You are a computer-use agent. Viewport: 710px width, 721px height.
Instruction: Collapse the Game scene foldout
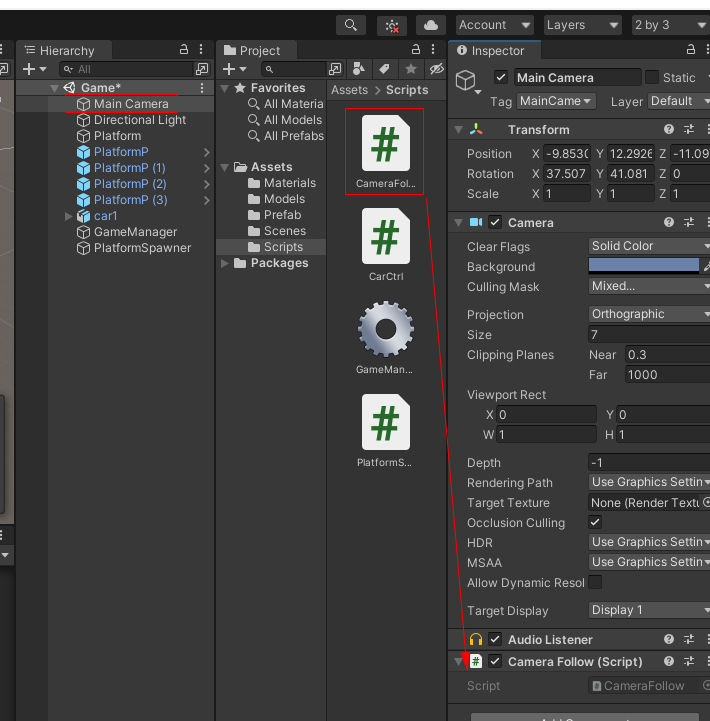click(54, 88)
